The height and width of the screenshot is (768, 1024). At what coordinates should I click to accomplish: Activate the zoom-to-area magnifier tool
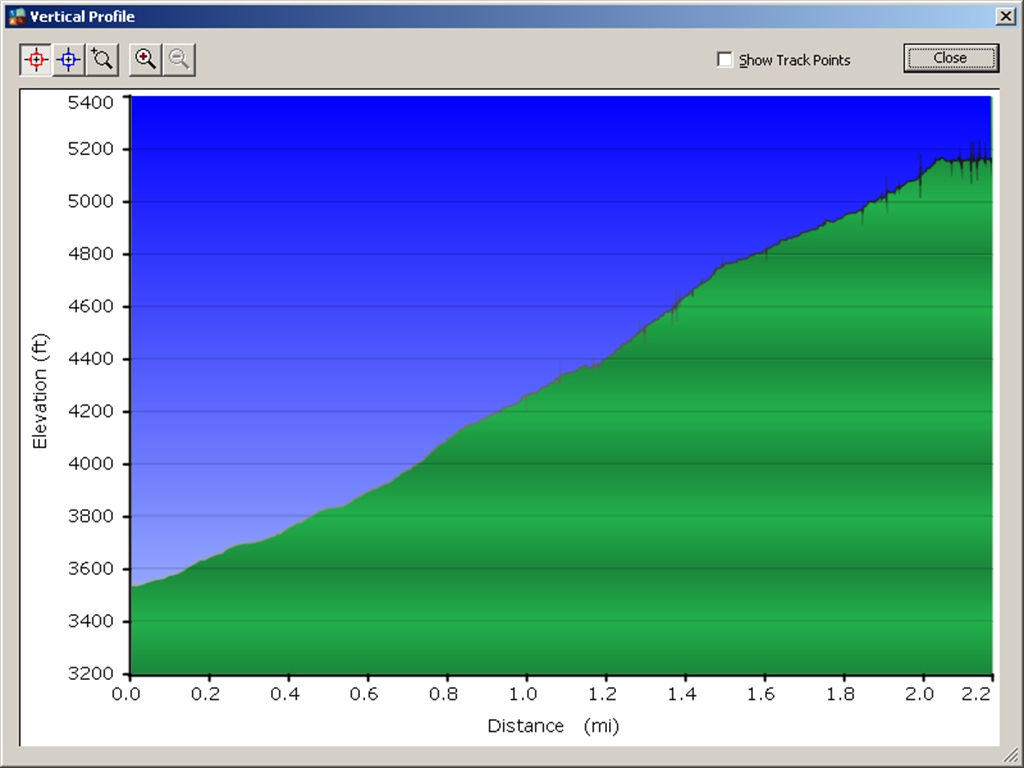tap(102, 60)
